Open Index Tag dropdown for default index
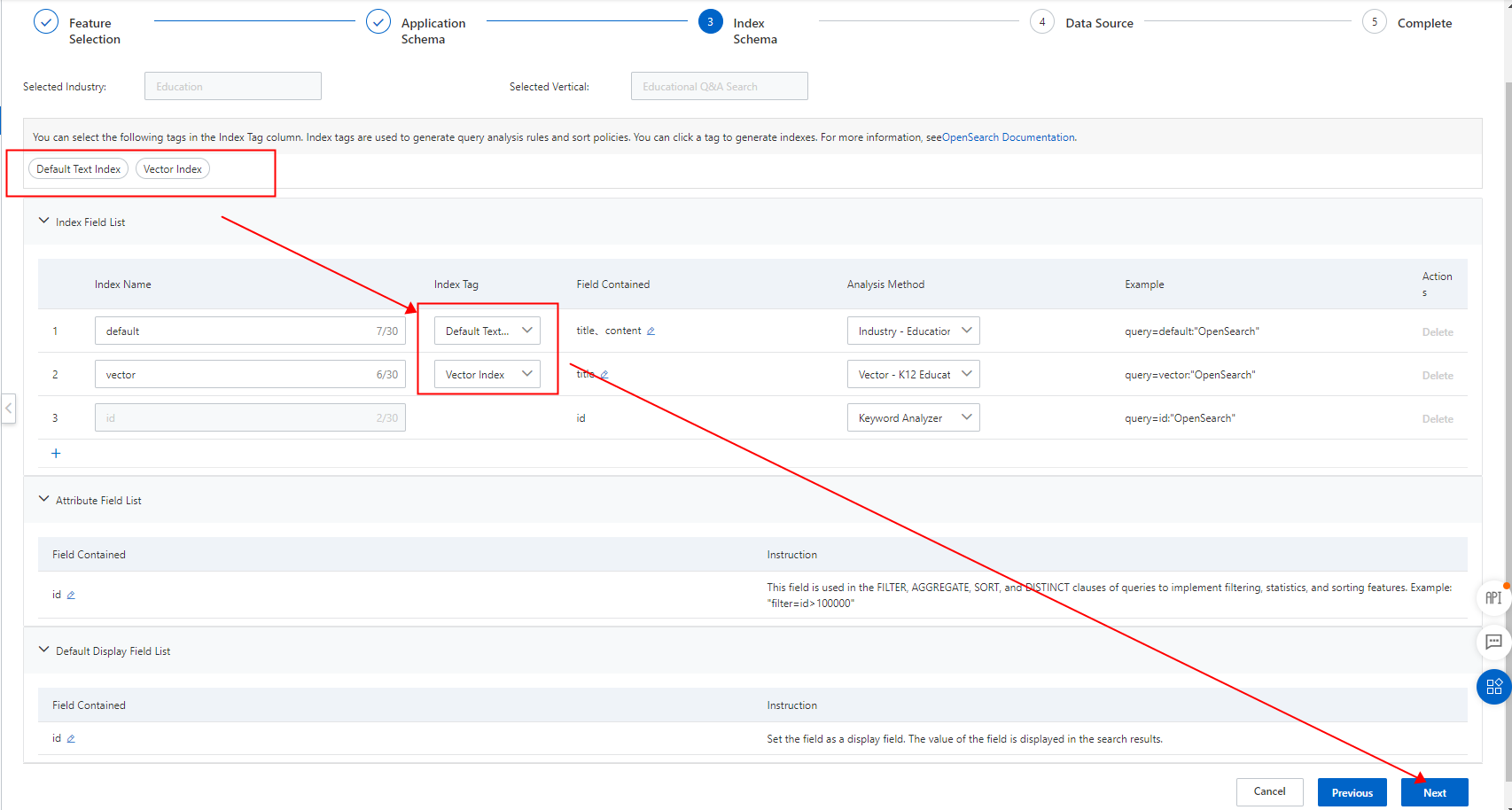1512x810 pixels. click(487, 331)
